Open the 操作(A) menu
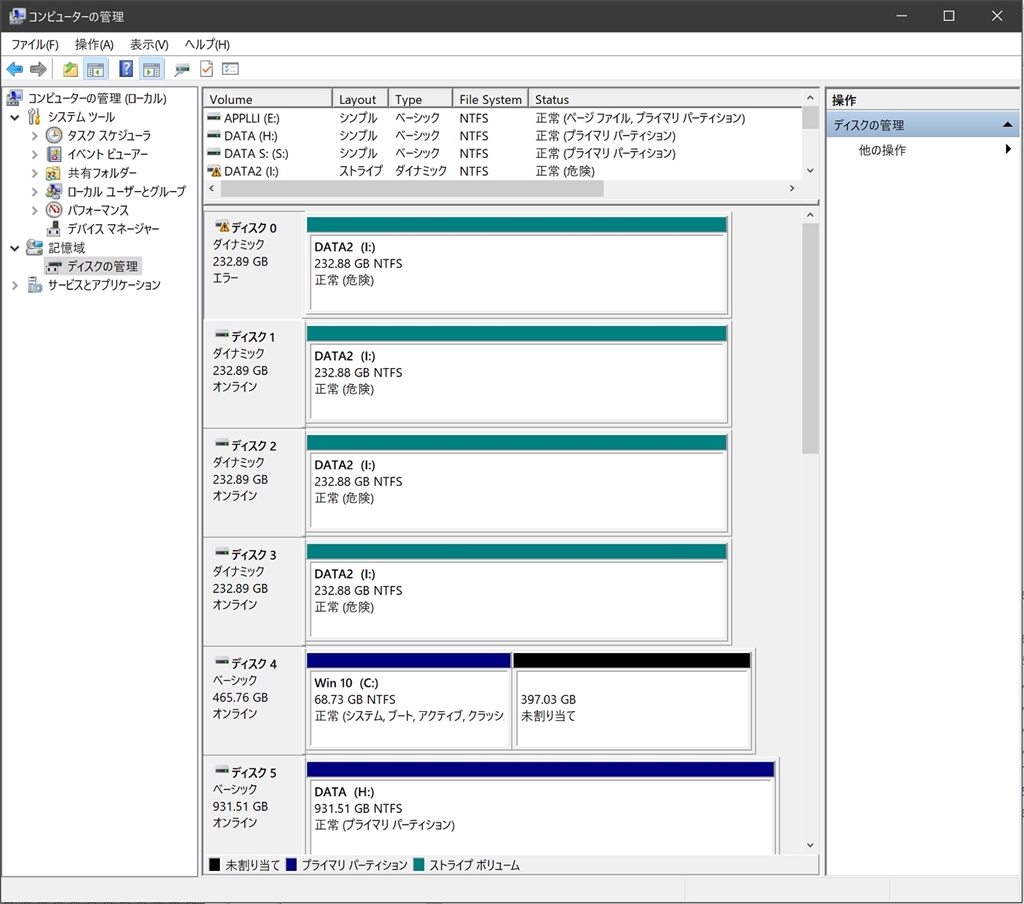The image size is (1024, 904). 94,45
